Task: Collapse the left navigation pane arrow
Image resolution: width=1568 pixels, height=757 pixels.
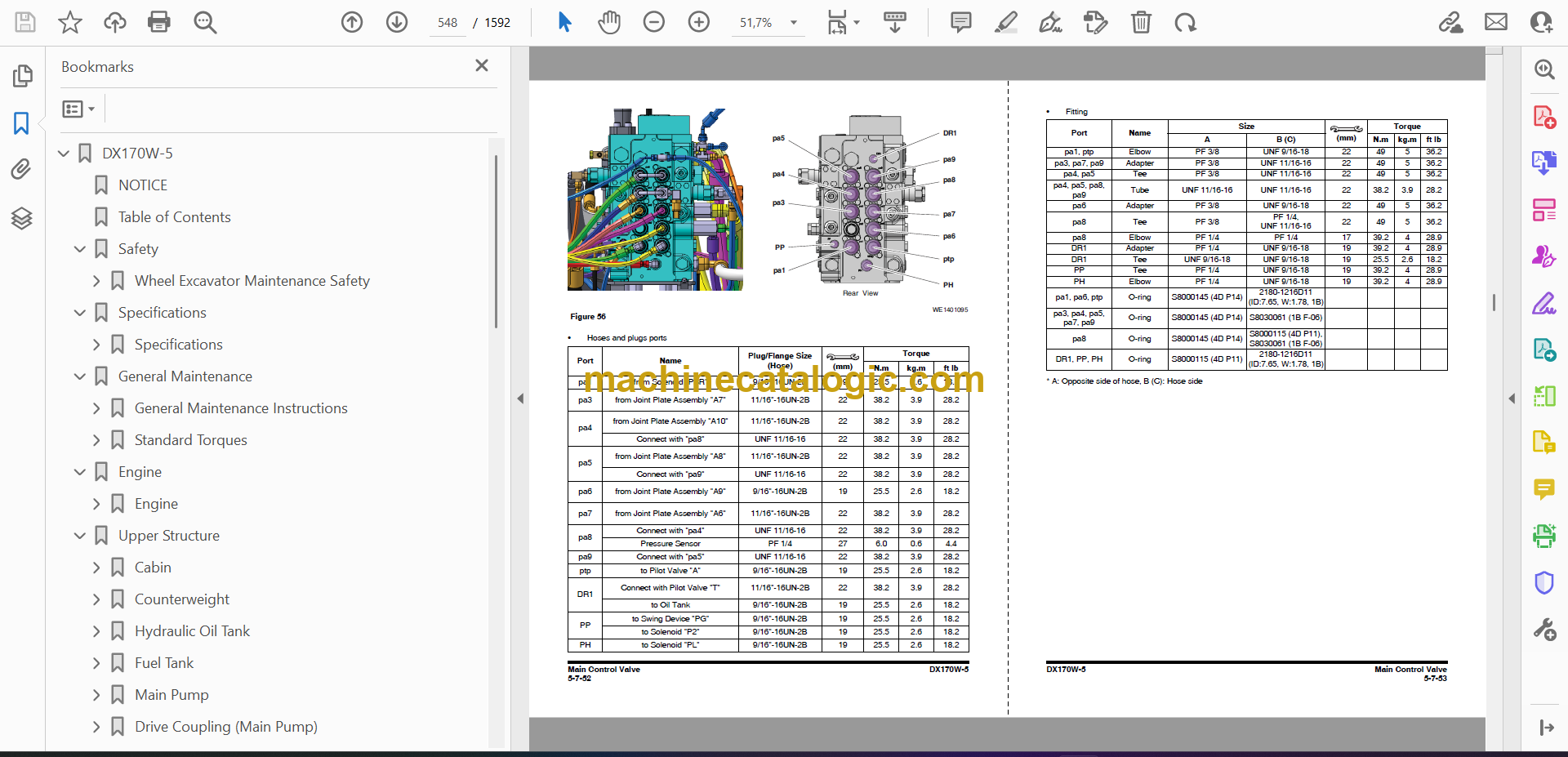Action: coord(520,399)
